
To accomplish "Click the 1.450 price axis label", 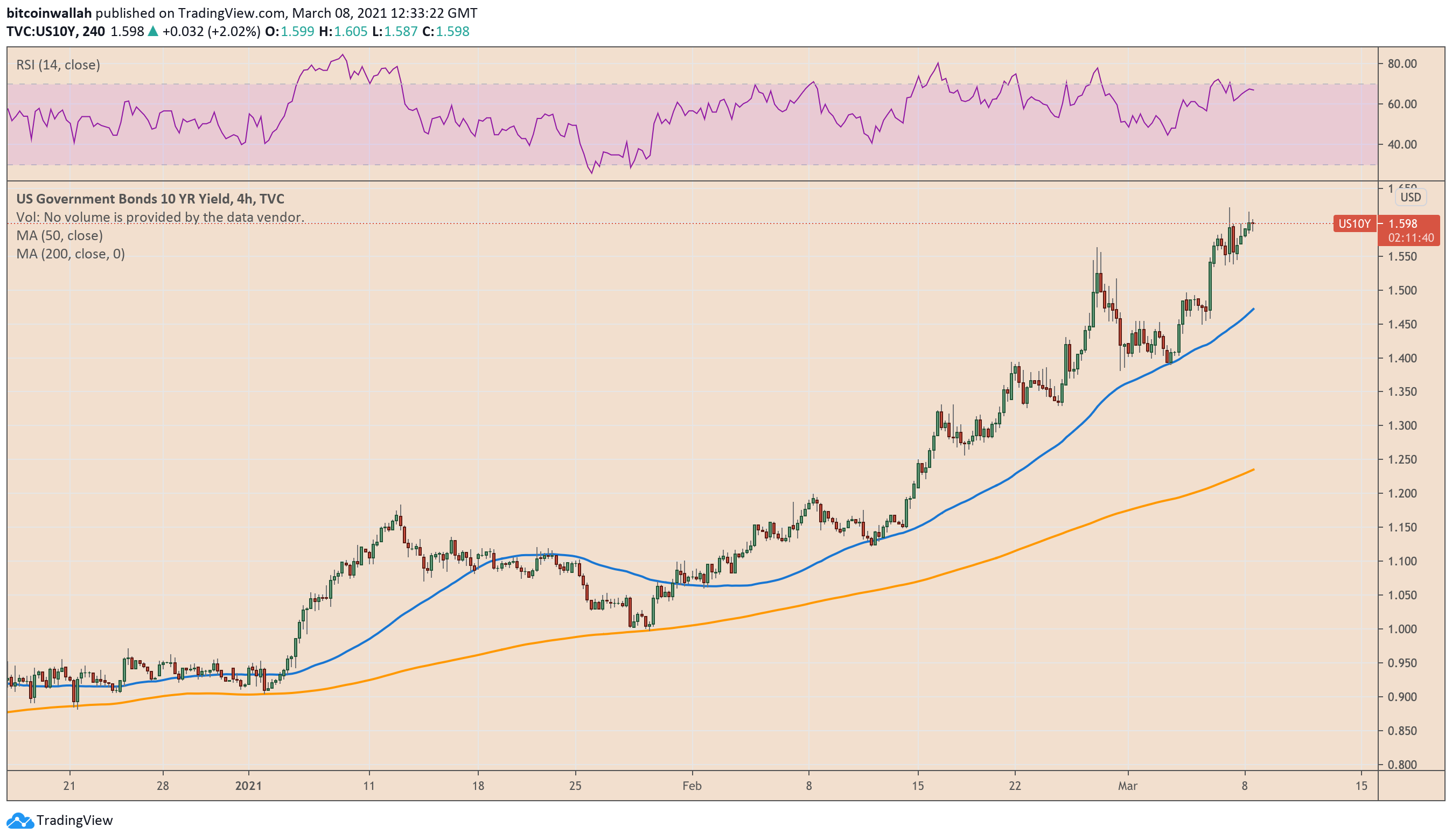I will (x=1402, y=324).
